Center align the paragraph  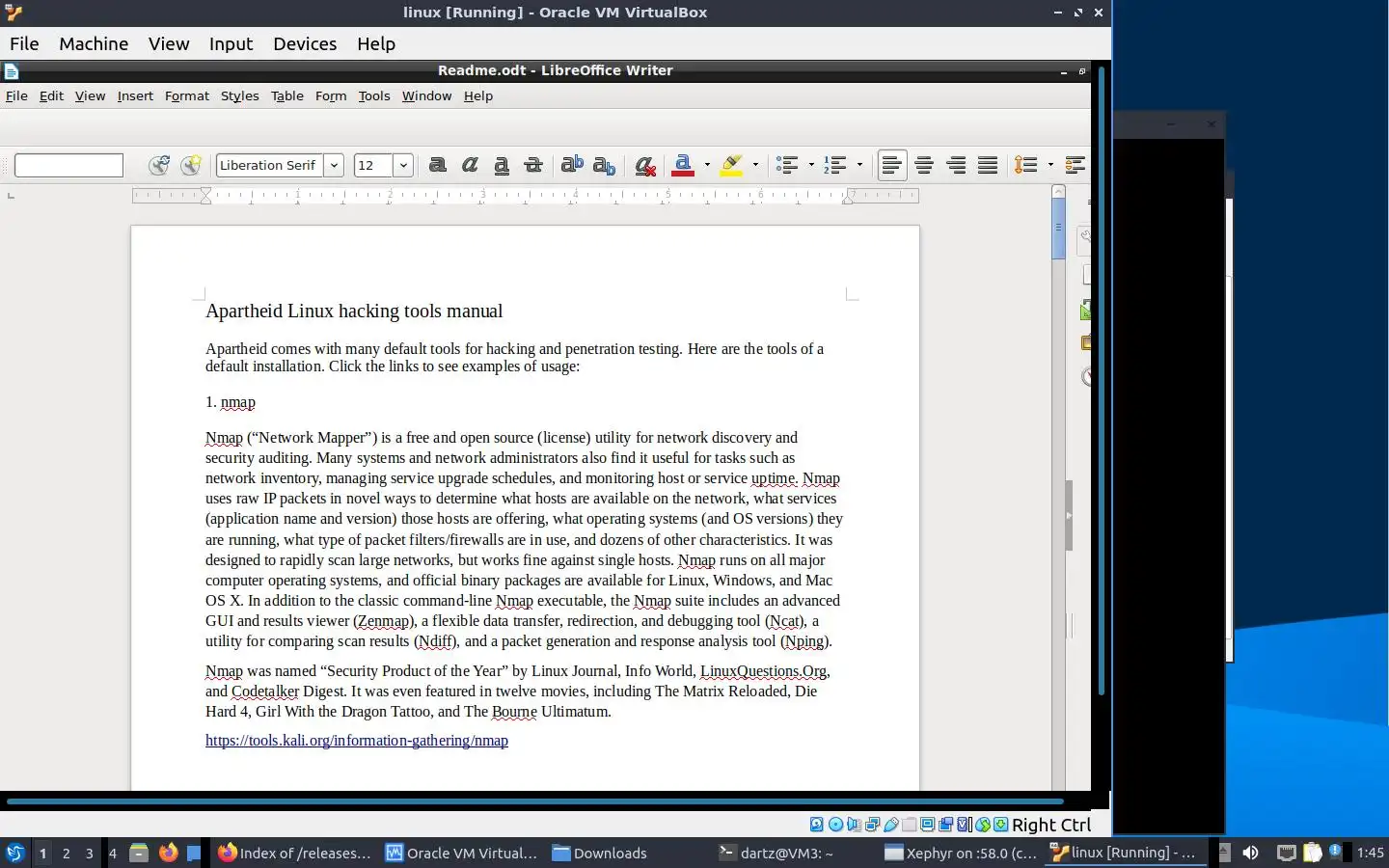pos(924,165)
